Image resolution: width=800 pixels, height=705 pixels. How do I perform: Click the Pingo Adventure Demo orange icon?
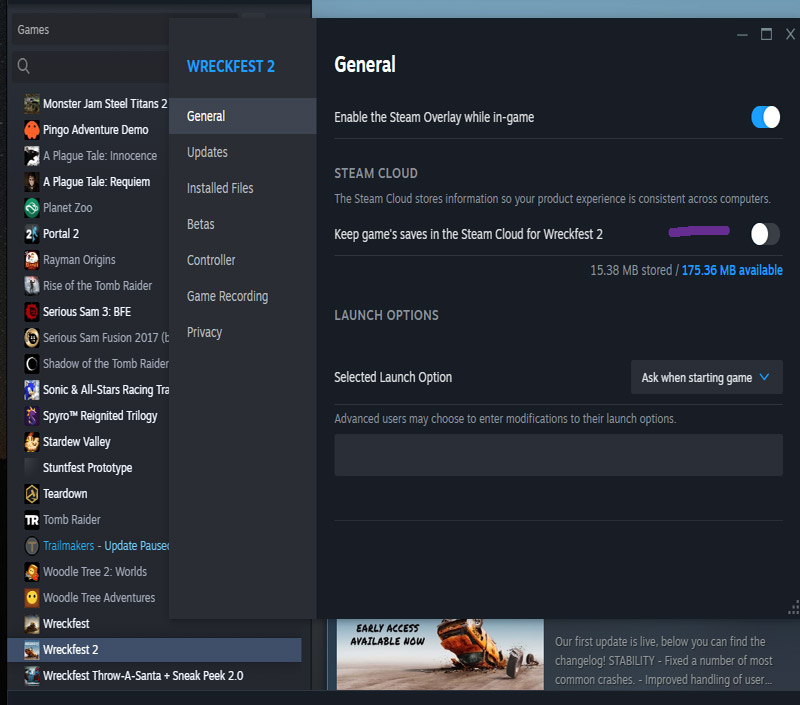pyautogui.click(x=32, y=130)
